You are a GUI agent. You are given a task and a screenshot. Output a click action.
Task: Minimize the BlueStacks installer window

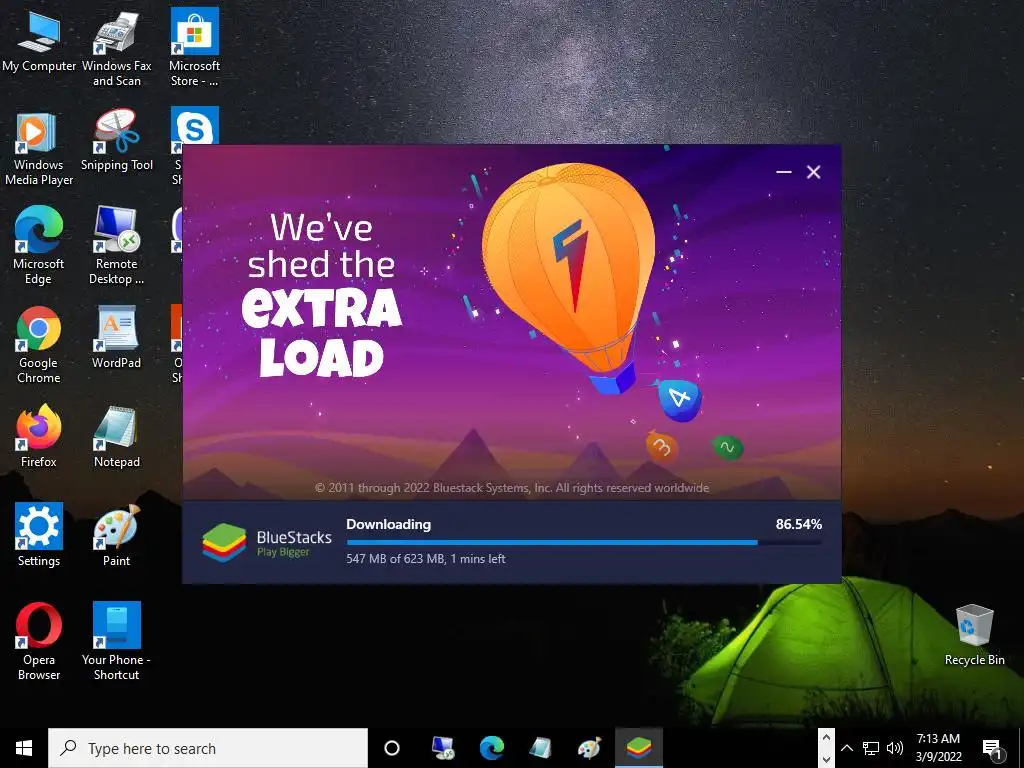click(x=784, y=172)
